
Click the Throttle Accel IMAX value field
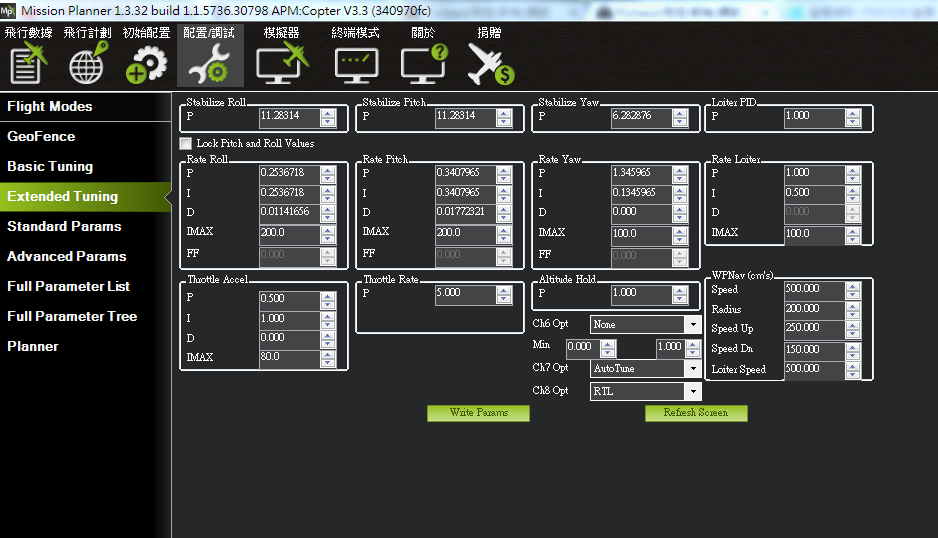290,358
